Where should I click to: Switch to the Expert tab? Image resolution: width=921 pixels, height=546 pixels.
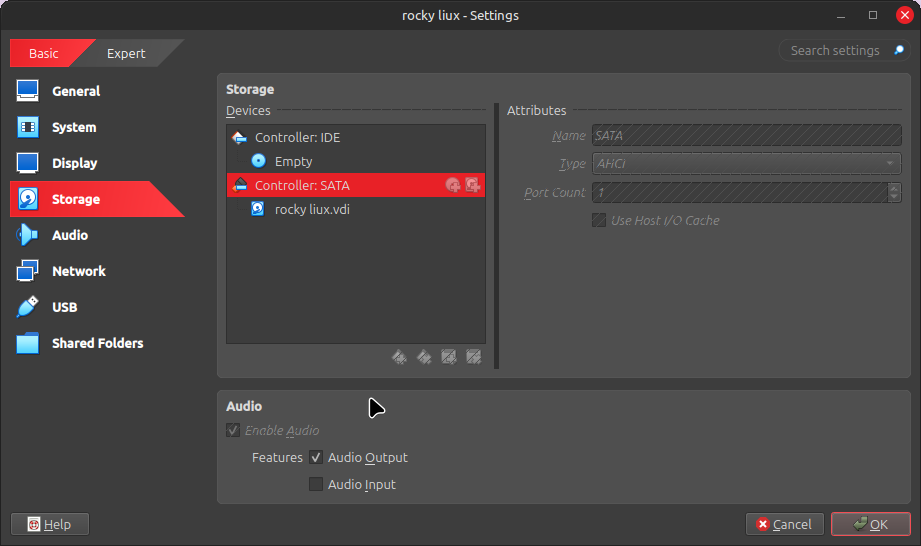126,54
